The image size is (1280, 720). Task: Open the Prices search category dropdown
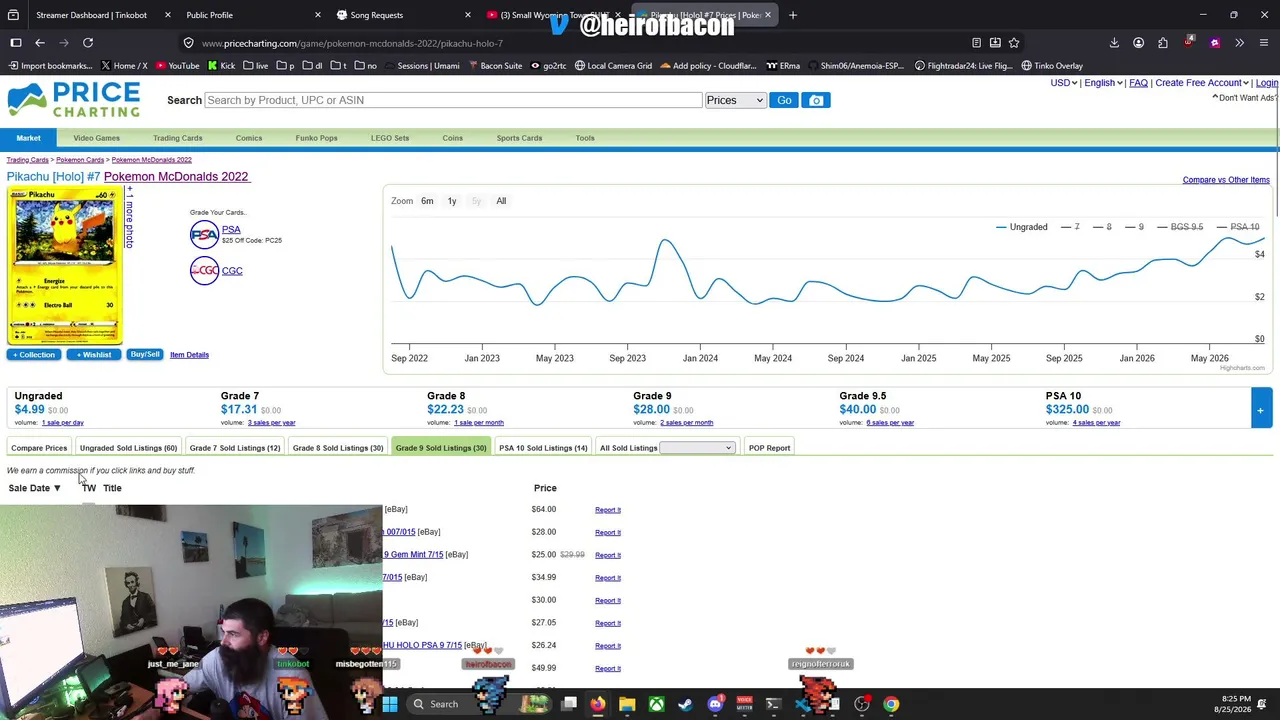(x=735, y=100)
